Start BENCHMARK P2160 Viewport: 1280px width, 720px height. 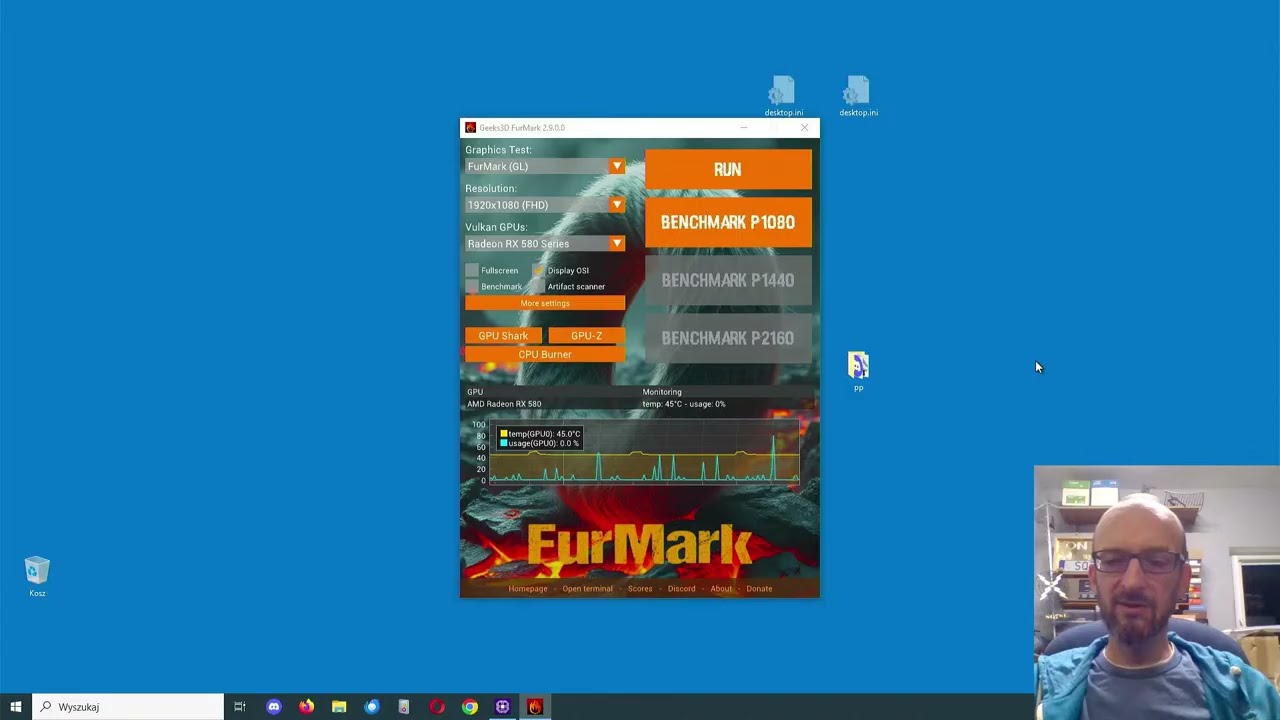tap(728, 338)
